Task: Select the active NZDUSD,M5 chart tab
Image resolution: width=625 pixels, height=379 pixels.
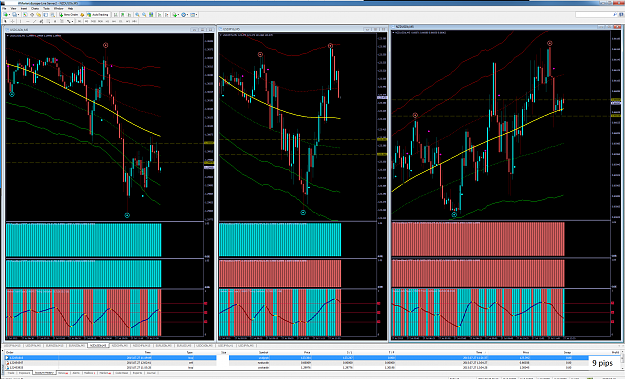Action: [x=98, y=346]
